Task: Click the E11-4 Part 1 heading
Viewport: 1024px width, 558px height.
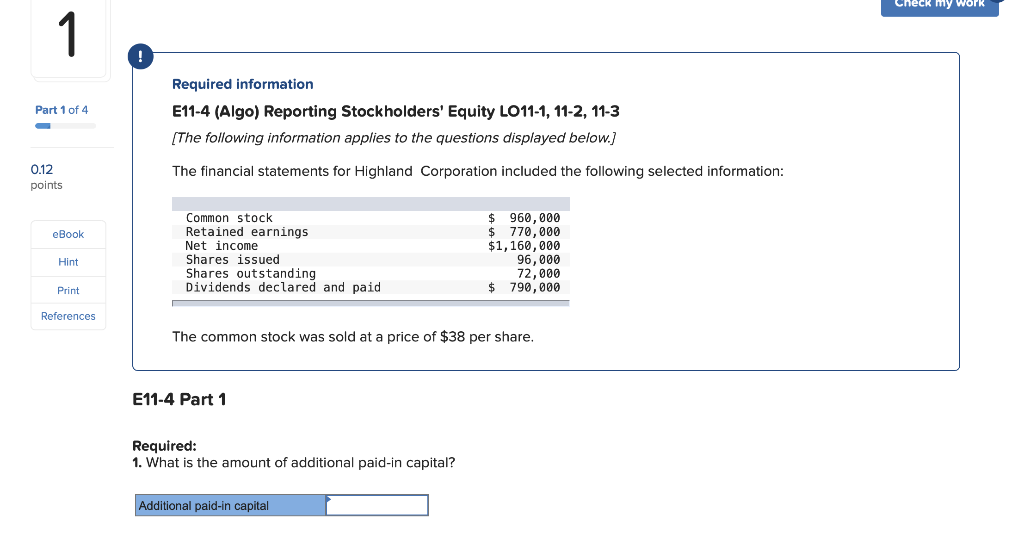Action: tap(179, 399)
